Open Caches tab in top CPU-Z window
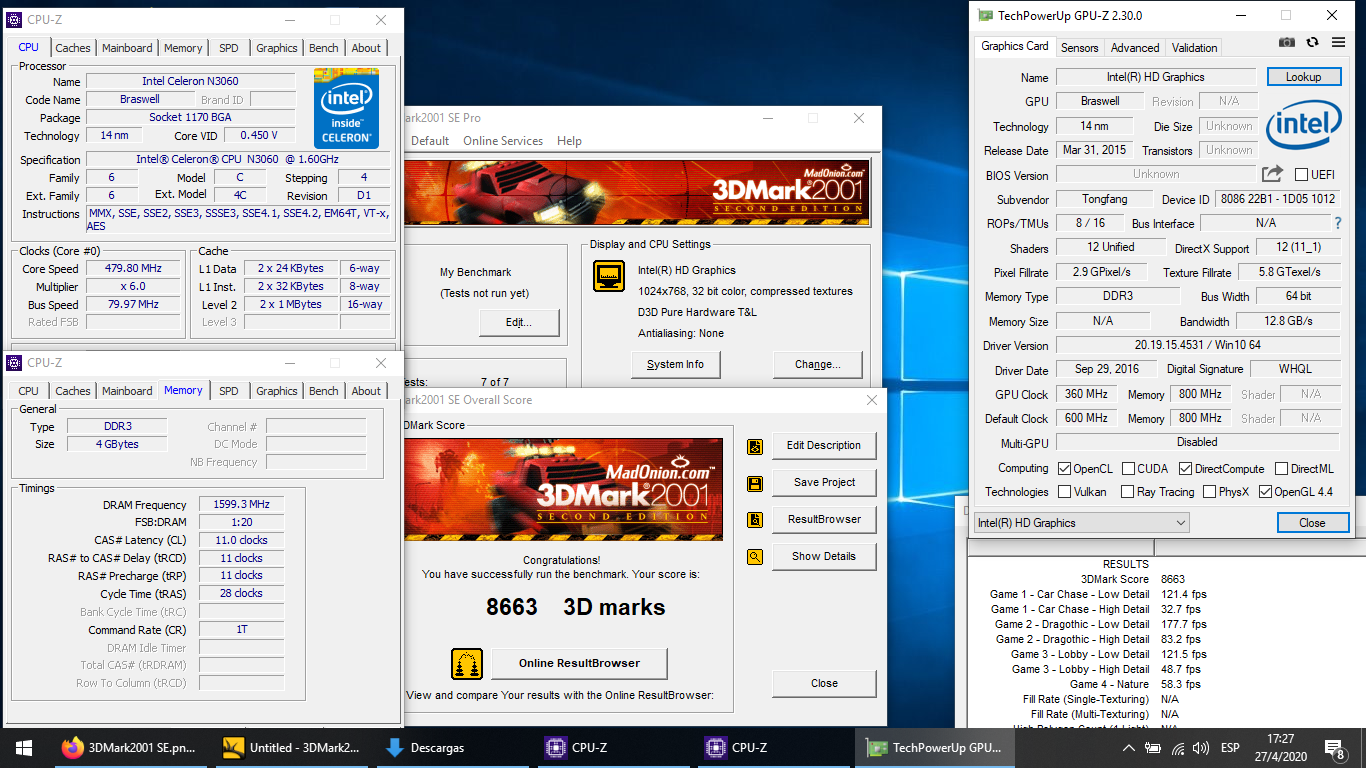The width and height of the screenshot is (1366, 768). coord(73,48)
